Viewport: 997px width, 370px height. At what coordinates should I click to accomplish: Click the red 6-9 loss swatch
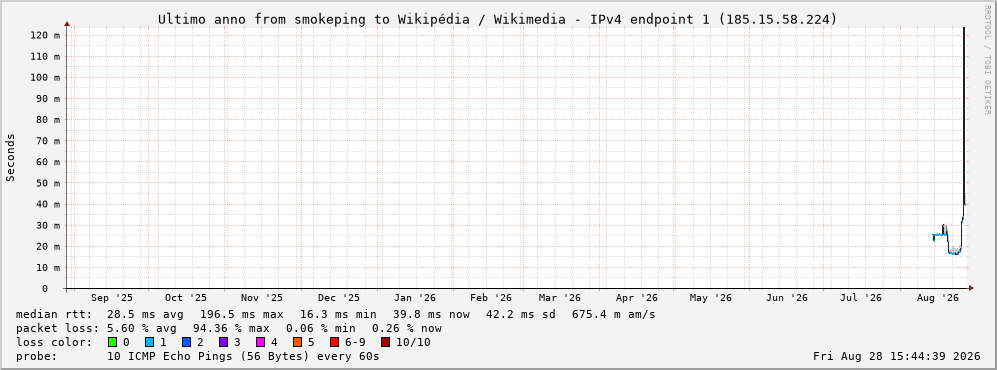(x=334, y=342)
